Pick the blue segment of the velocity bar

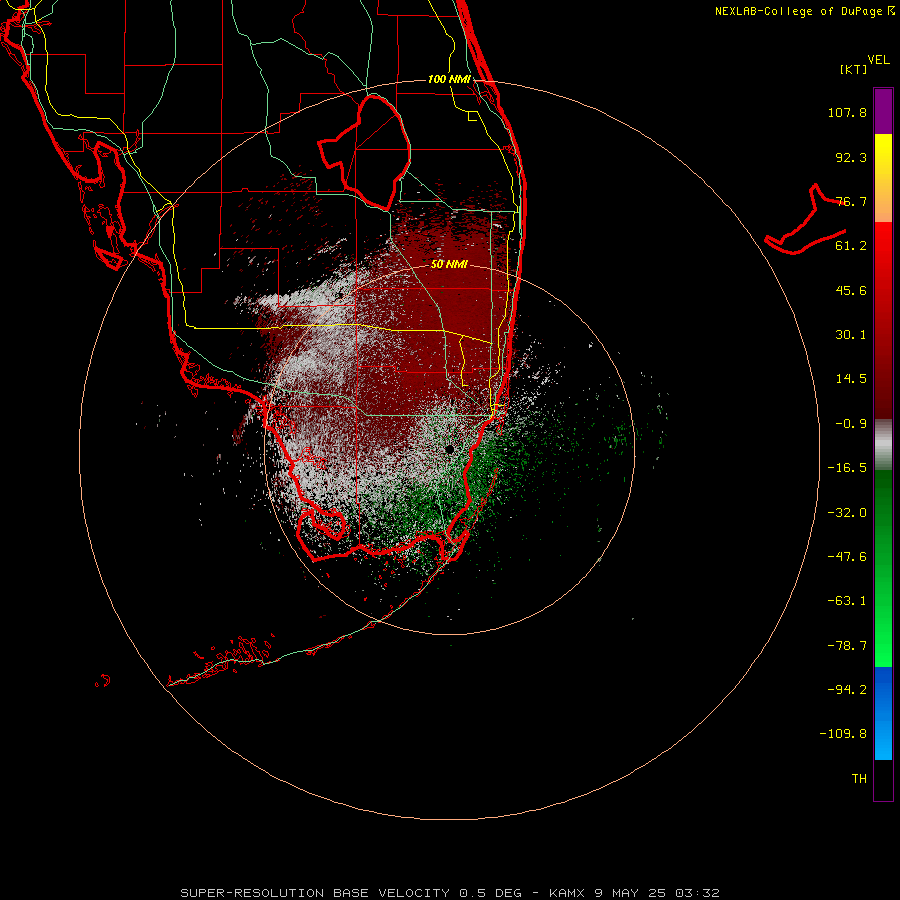[x=883, y=713]
